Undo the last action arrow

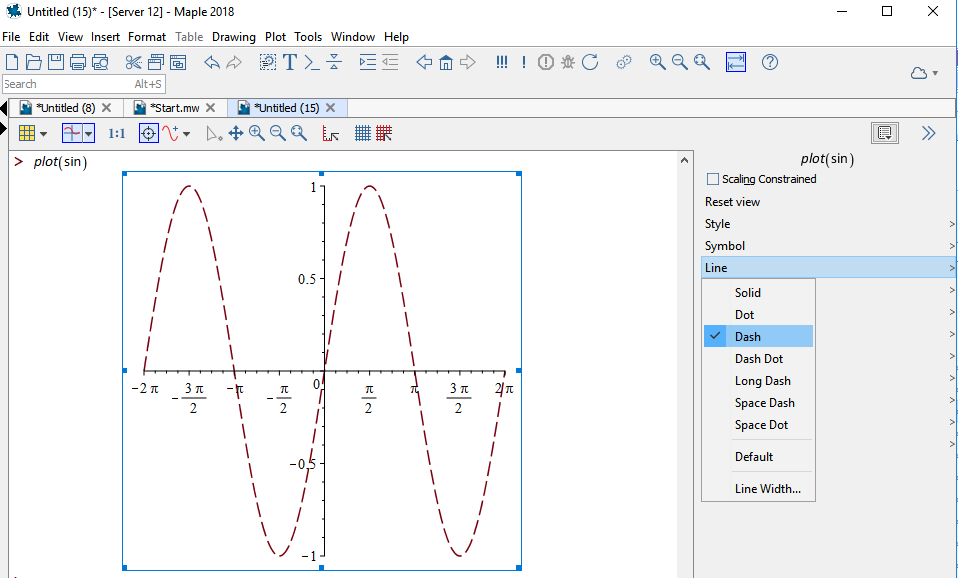coord(211,62)
